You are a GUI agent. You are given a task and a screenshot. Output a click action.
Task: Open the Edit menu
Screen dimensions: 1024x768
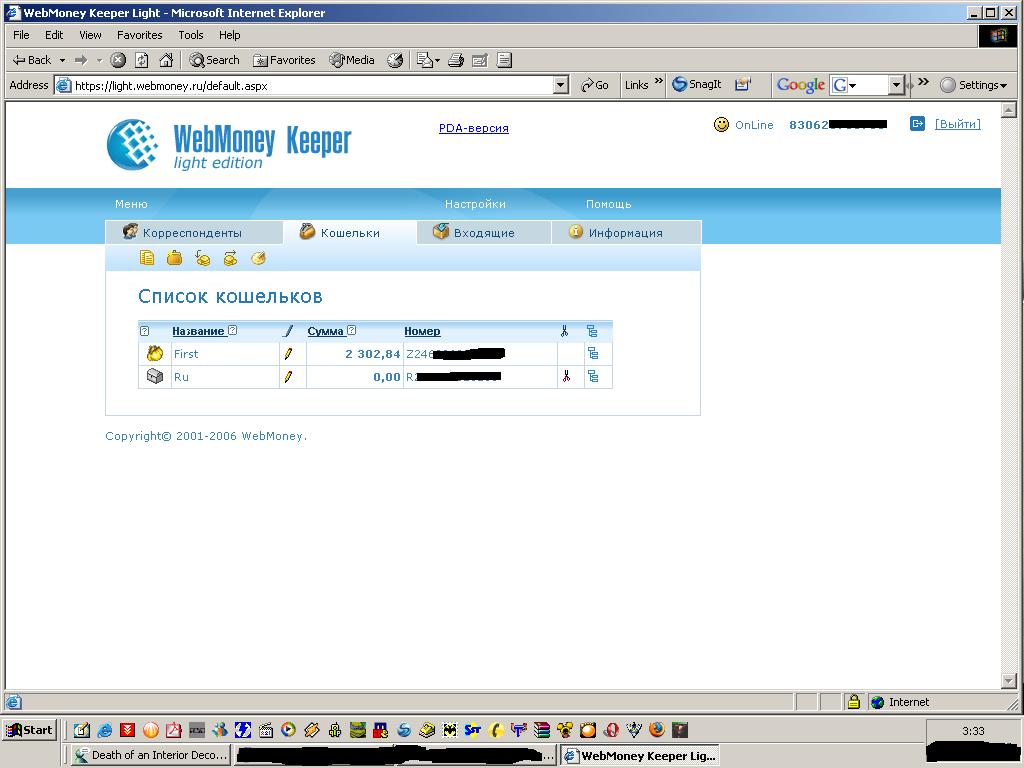tap(54, 35)
